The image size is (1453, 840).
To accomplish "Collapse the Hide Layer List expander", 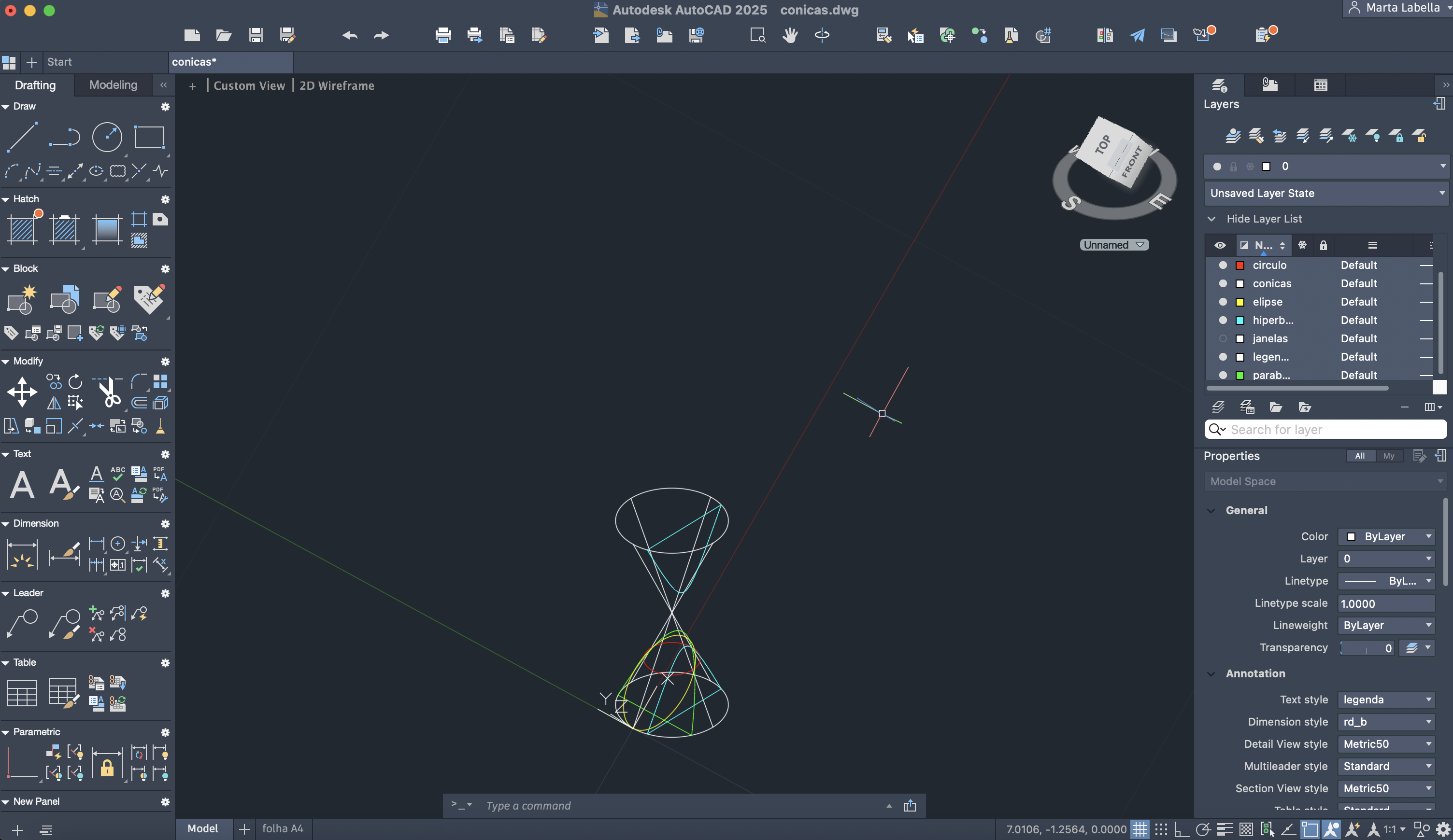I will 1211,219.
